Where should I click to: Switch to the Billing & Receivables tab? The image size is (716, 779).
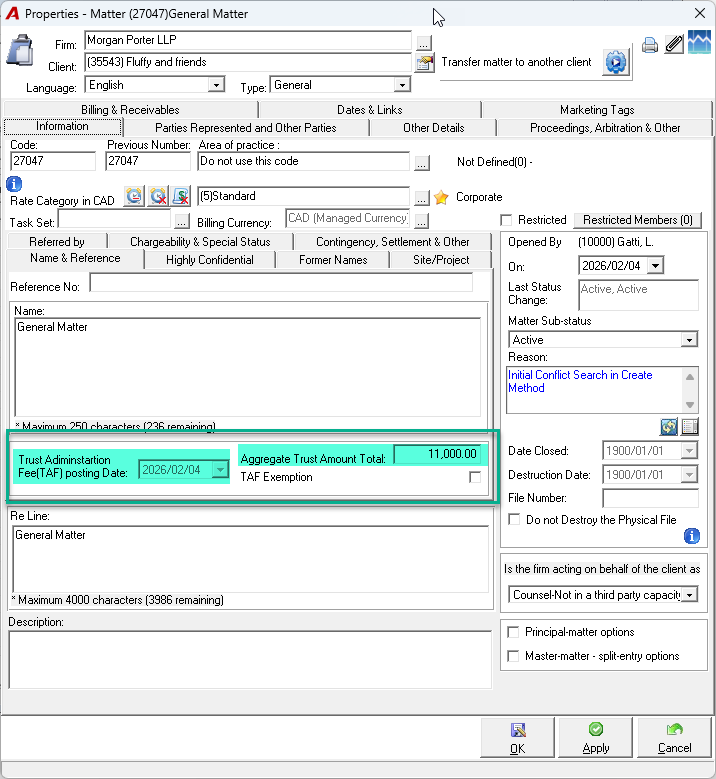(x=130, y=110)
